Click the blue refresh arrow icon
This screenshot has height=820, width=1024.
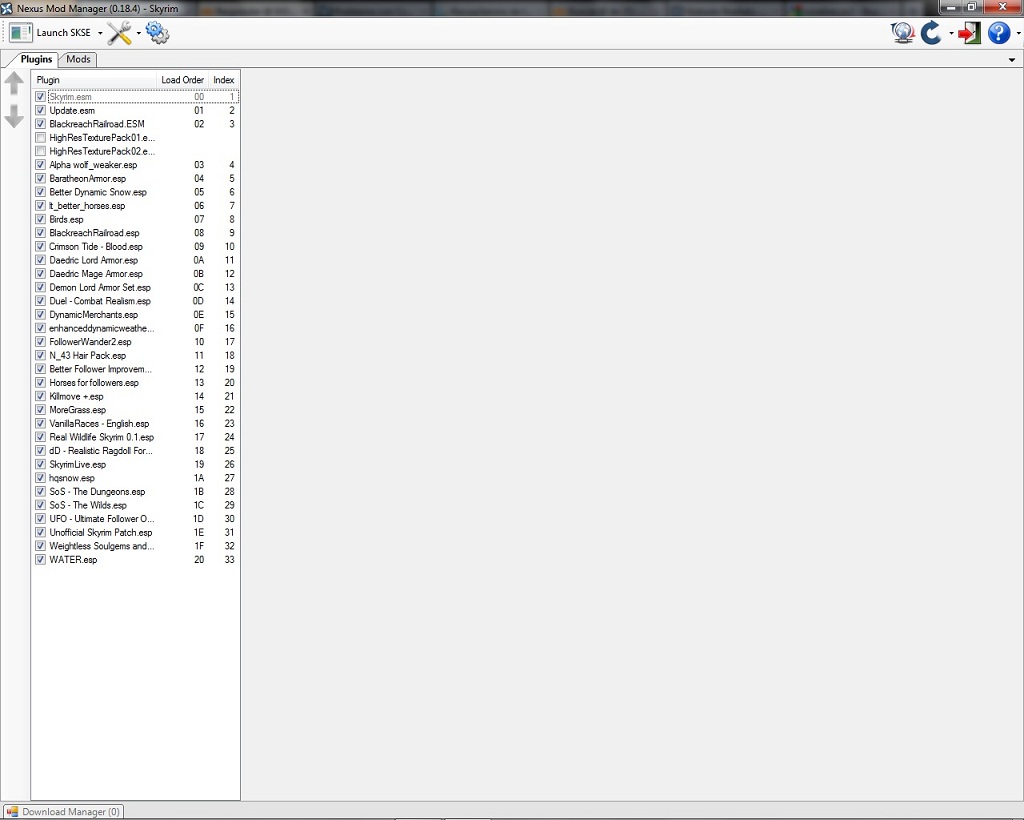click(931, 33)
